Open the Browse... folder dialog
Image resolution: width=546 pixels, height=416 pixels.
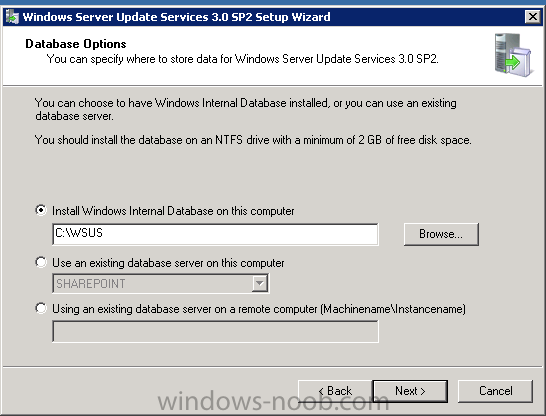click(441, 234)
